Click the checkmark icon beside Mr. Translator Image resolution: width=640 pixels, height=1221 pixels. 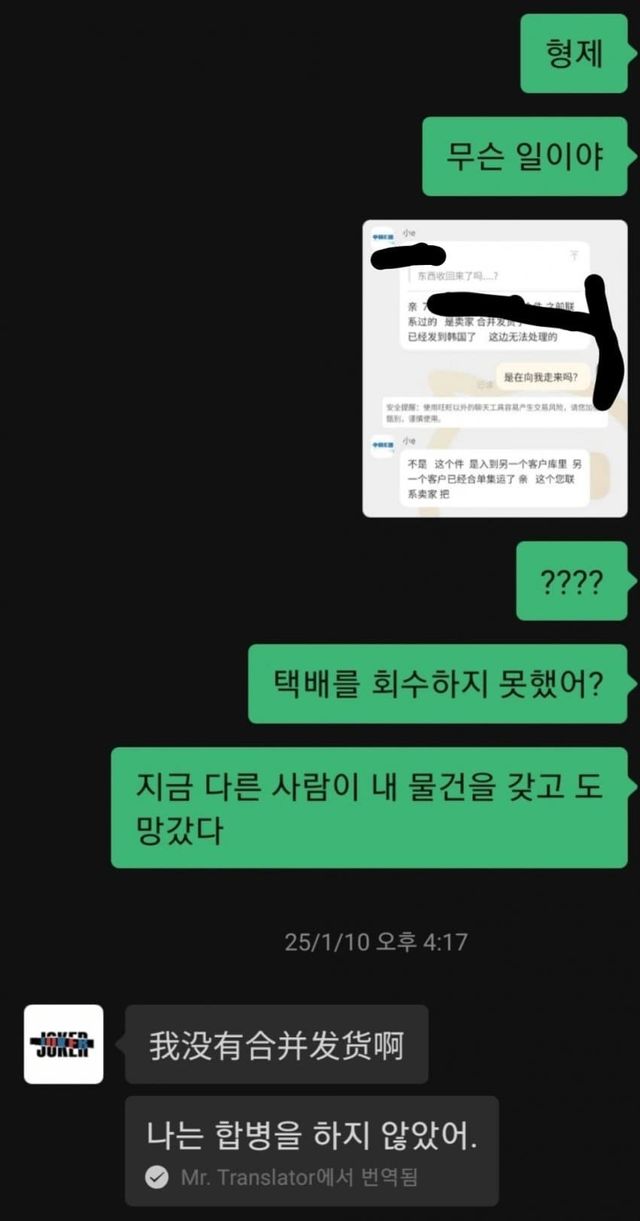[x=156, y=1177]
